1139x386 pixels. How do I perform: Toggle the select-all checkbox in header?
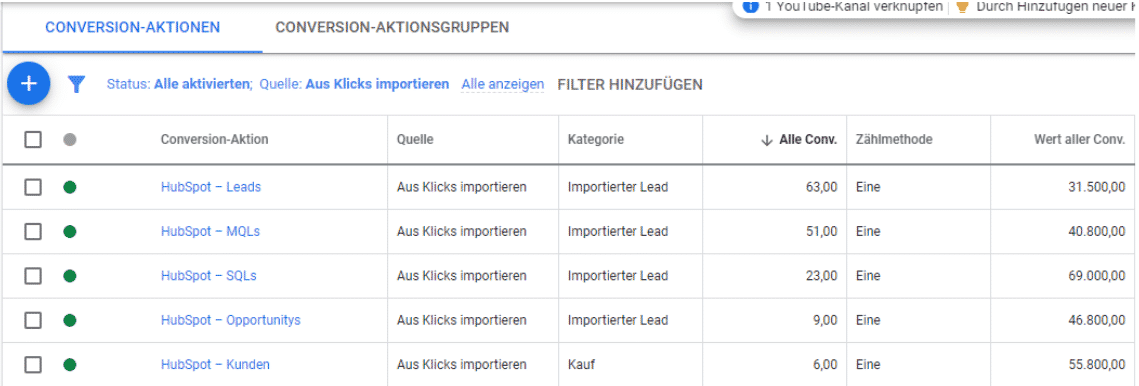[x=33, y=139]
